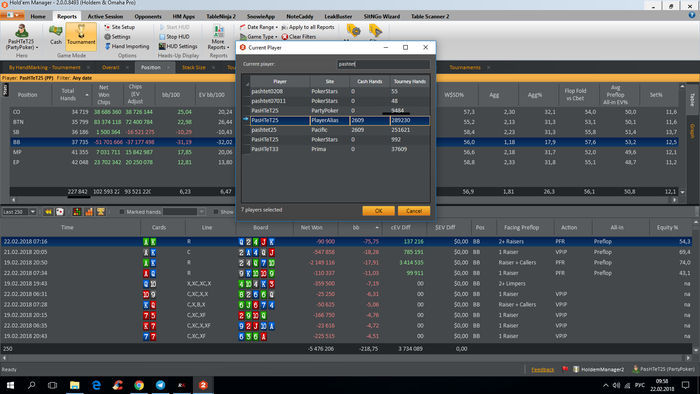Close the Tournaments report tab
Image resolution: width=700 pixels, height=394 pixels.
[x=488, y=67]
